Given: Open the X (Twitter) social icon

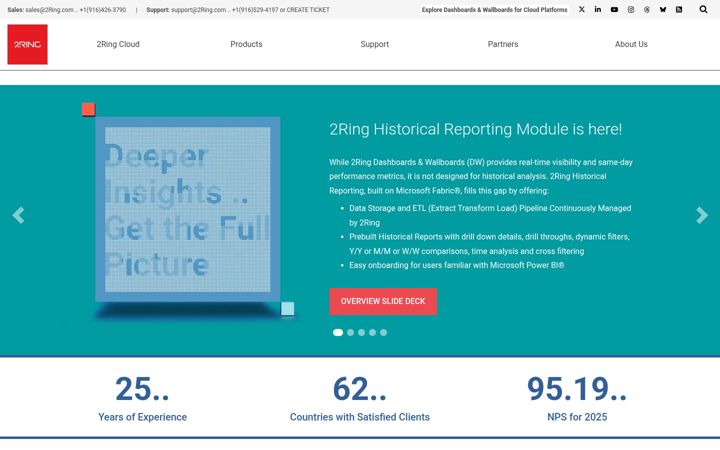Looking at the screenshot, I should point(581,9).
